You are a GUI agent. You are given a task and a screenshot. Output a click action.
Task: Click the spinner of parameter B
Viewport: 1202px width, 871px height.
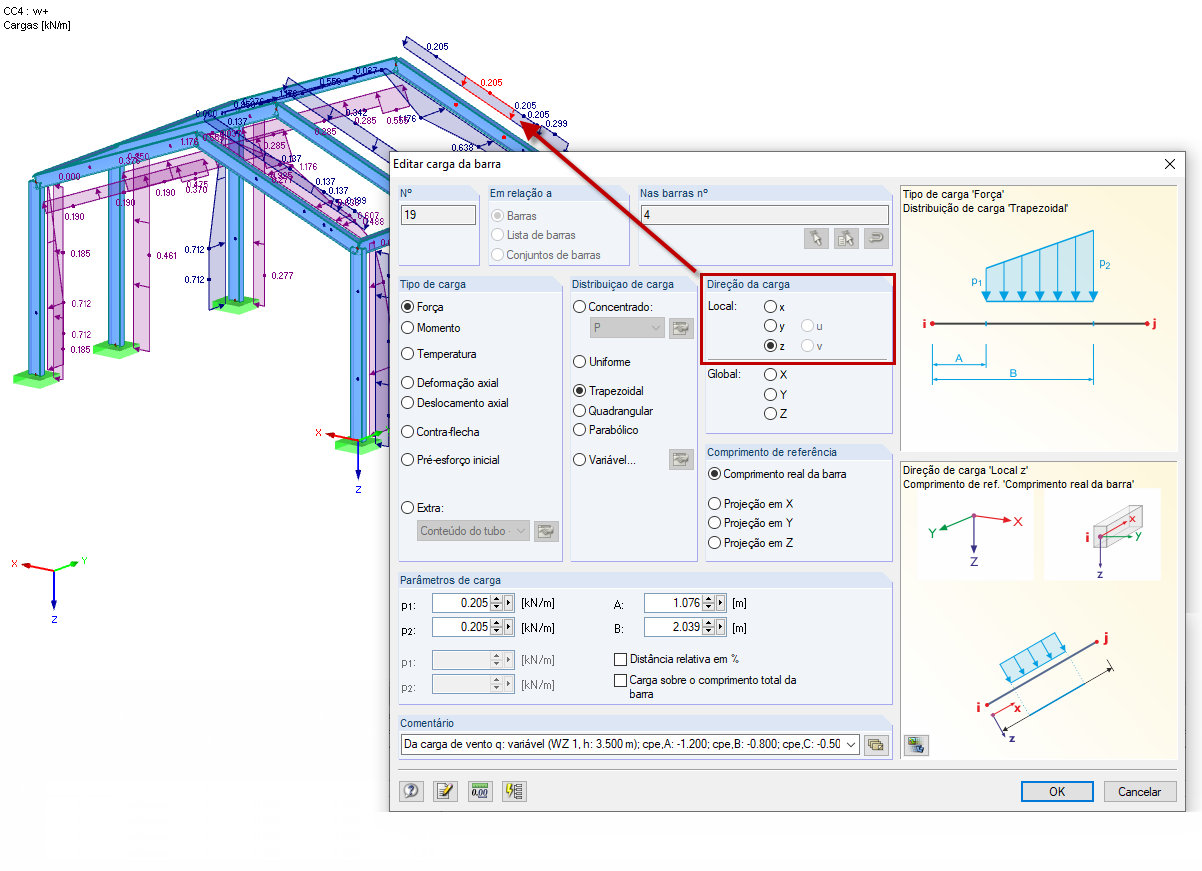709,627
